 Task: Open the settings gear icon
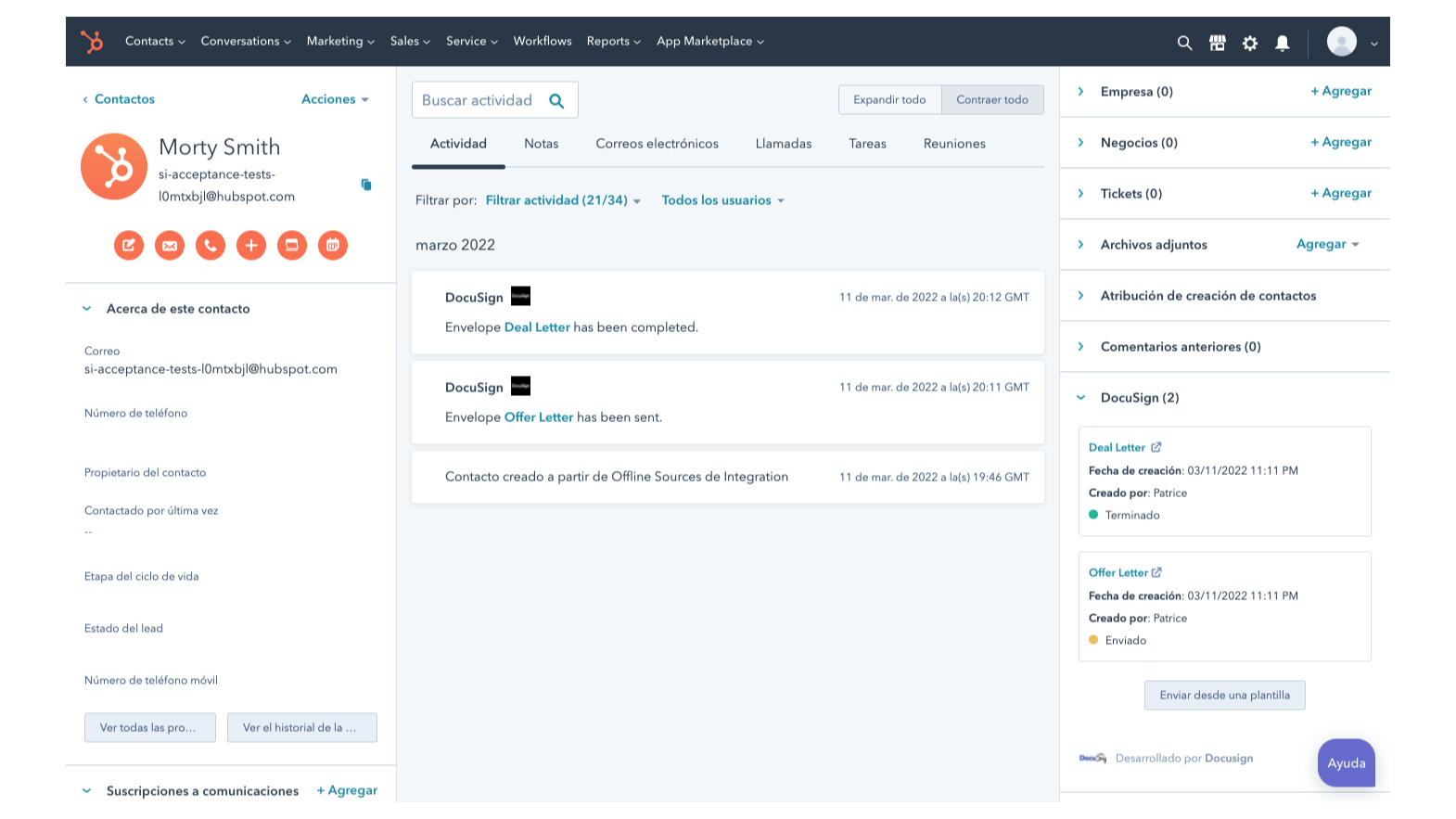click(x=1250, y=43)
